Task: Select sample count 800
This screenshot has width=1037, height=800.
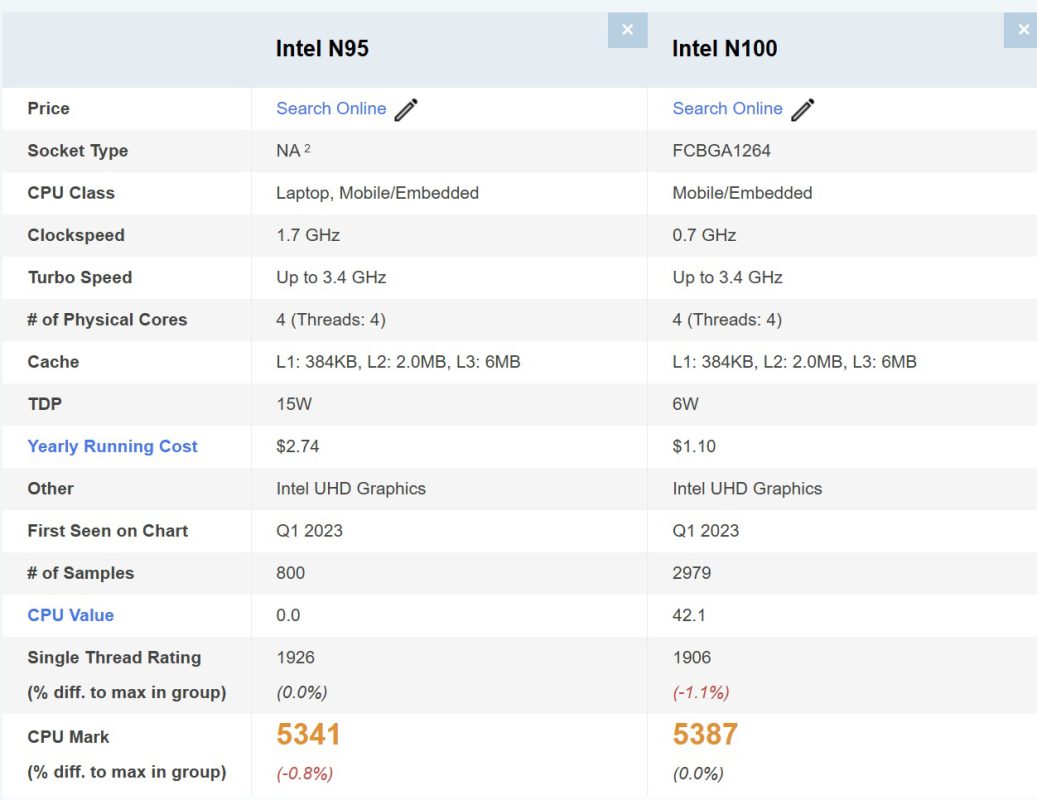Action: point(290,573)
